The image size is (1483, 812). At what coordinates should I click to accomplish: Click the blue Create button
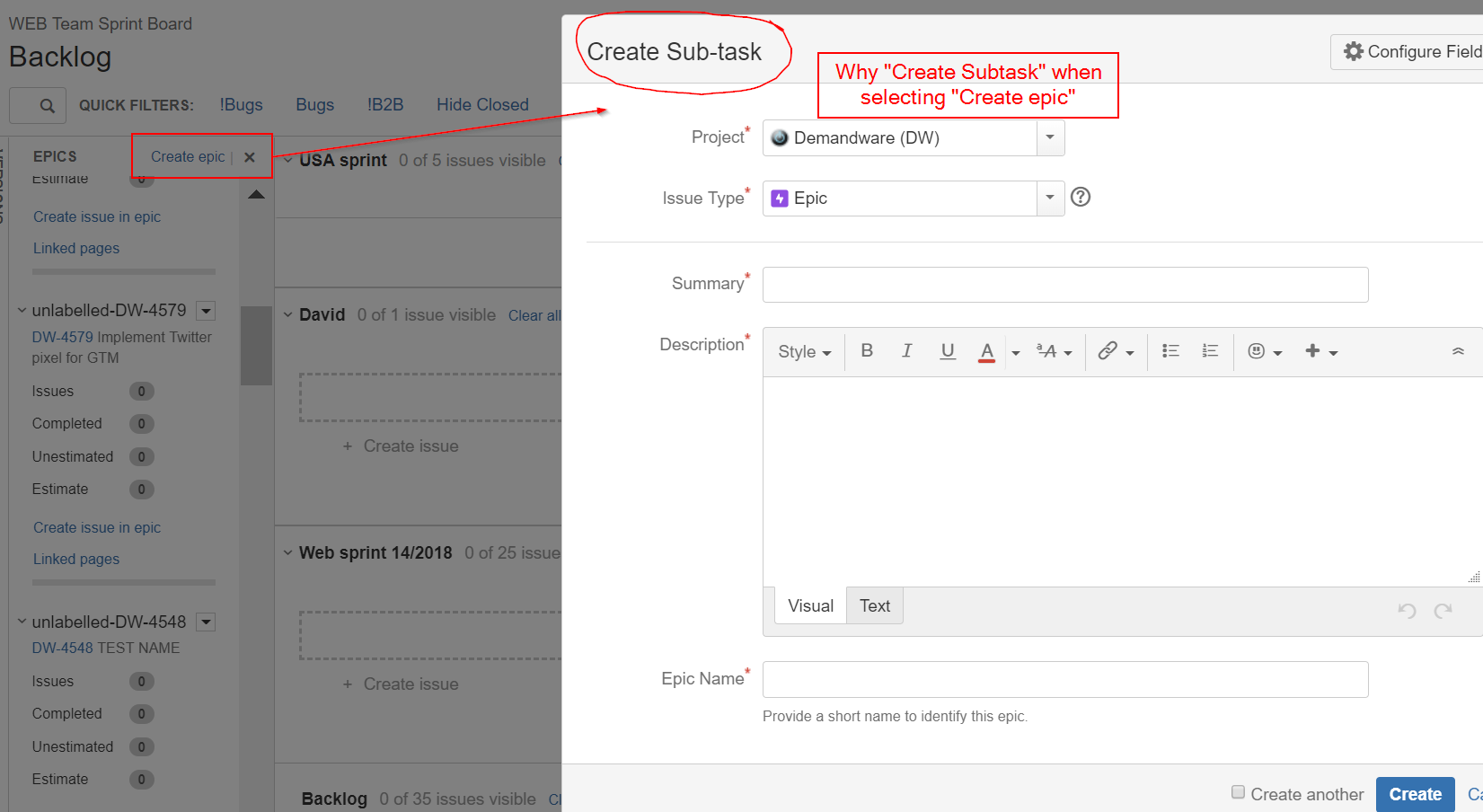pyautogui.click(x=1415, y=794)
